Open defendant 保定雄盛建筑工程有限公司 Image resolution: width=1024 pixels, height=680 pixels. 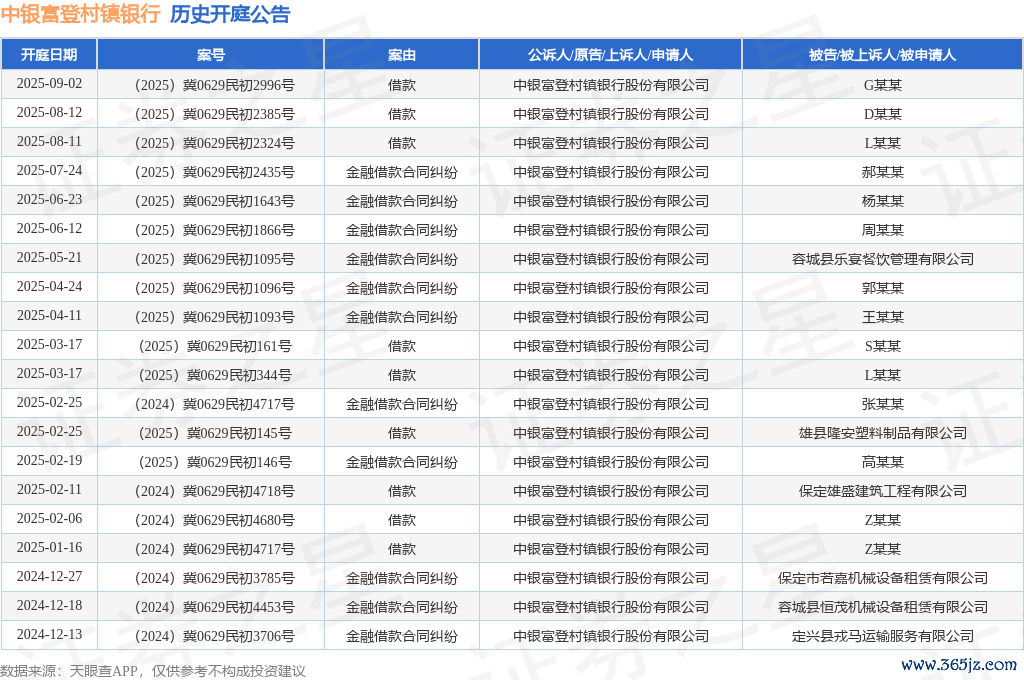pos(882,491)
